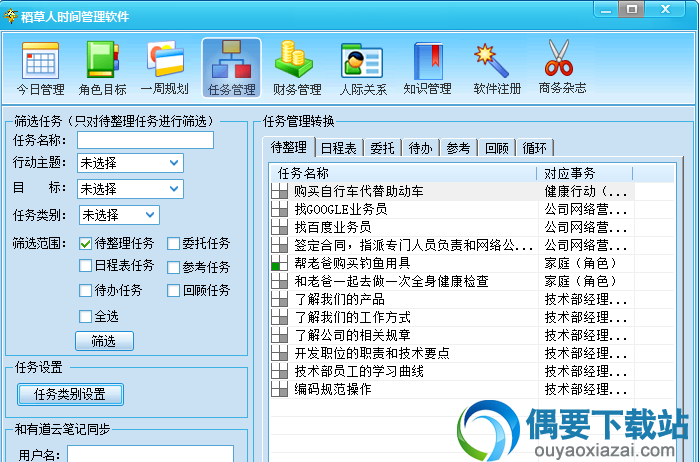The height and width of the screenshot is (462, 700).
Task: Click the app logo icon in title bar
Action: [x=10, y=16]
